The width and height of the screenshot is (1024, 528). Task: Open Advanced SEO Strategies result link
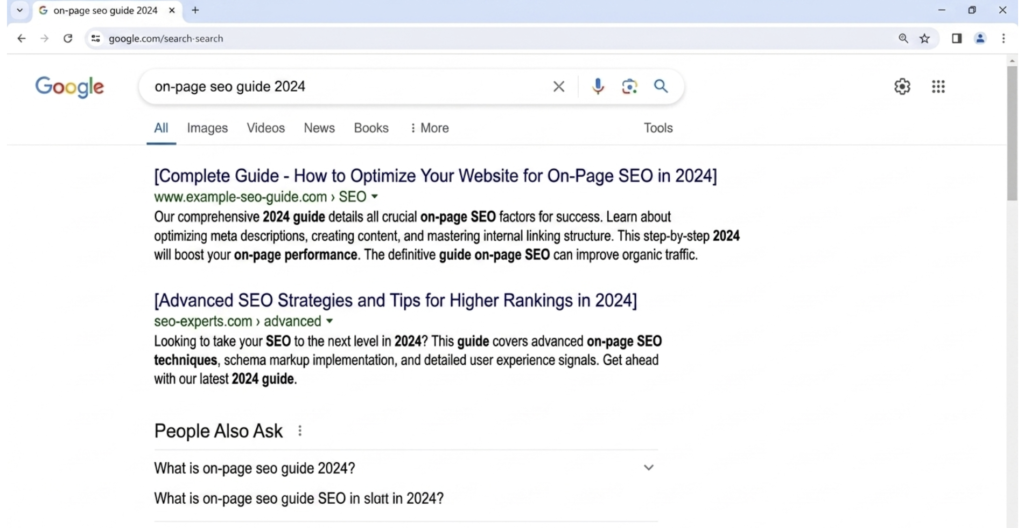(x=396, y=301)
